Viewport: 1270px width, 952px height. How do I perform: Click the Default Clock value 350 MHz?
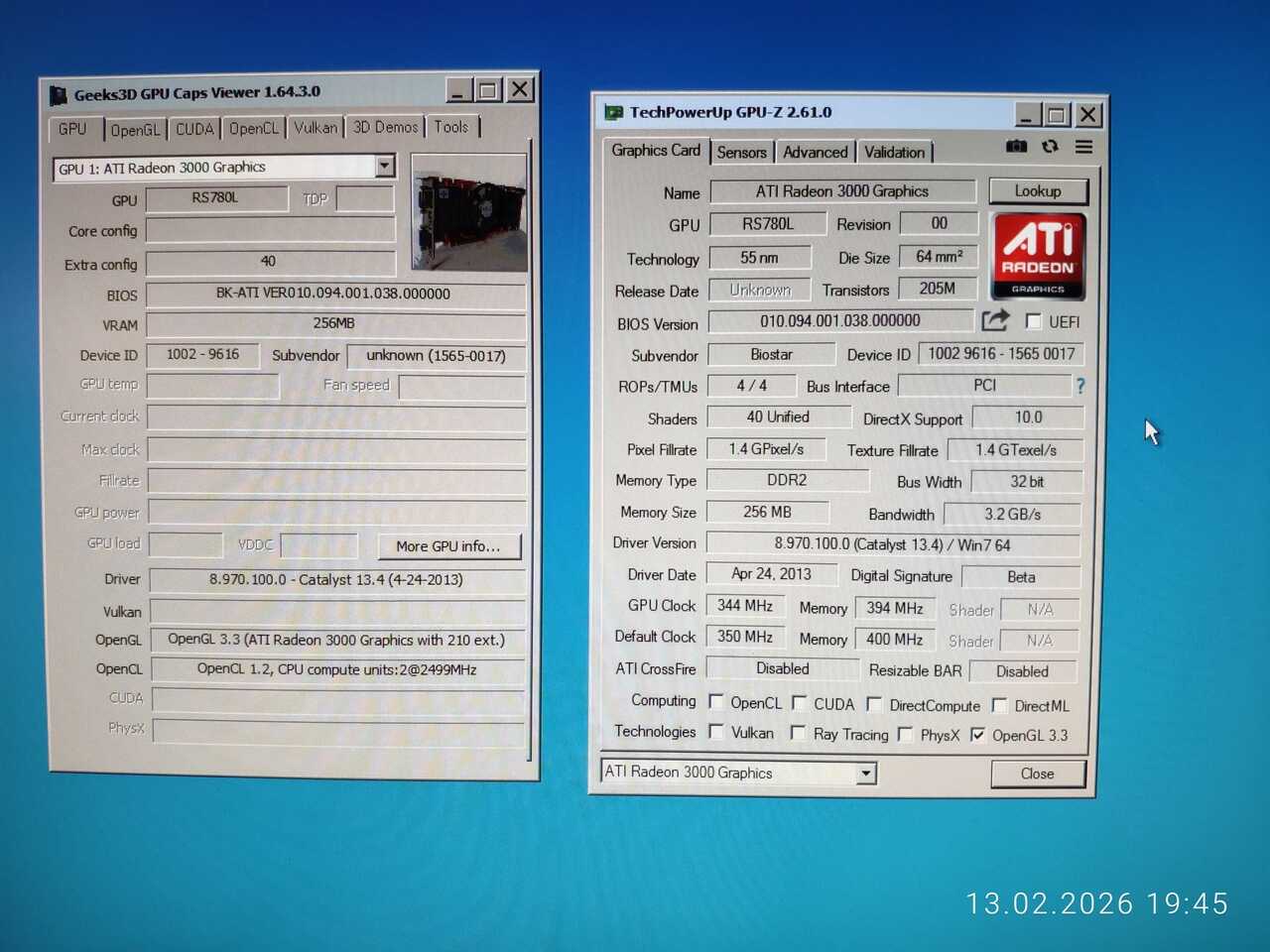[745, 637]
